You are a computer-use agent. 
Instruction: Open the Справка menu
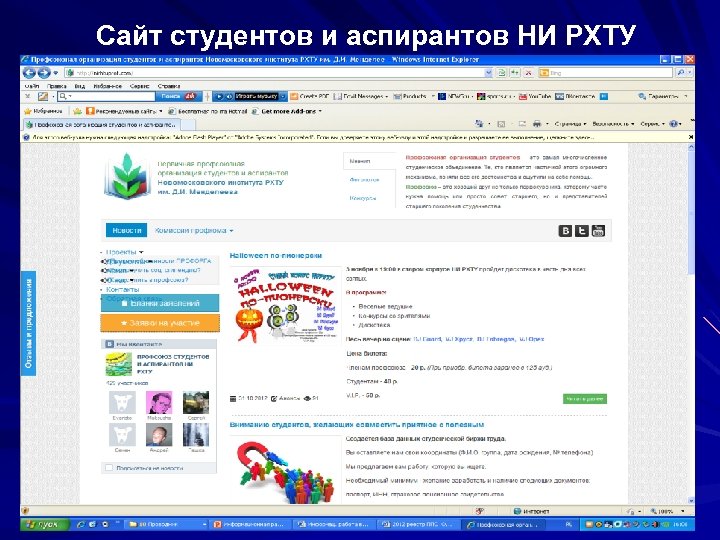(169, 86)
